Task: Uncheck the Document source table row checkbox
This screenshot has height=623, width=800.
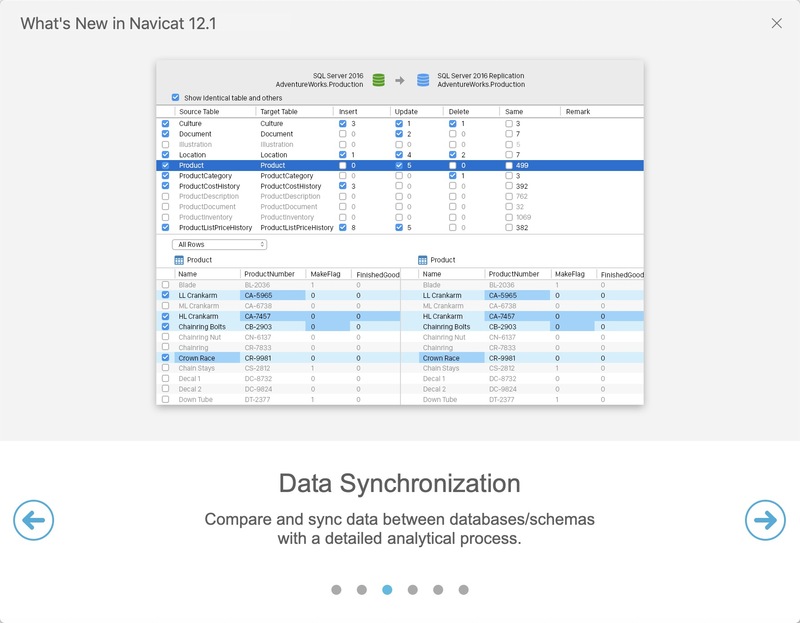Action: click(x=165, y=134)
